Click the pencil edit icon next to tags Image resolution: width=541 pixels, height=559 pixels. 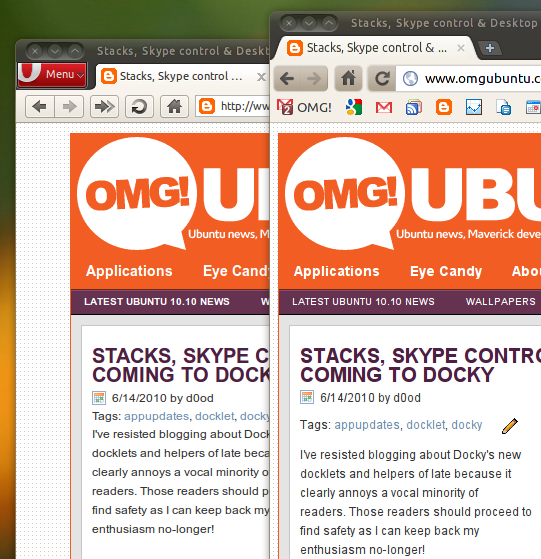coord(510,426)
